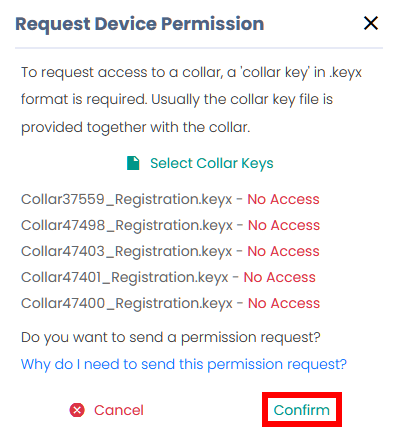Select Collar47401_Registration.keyx entry
This screenshot has width=398, height=439.
[125, 277]
